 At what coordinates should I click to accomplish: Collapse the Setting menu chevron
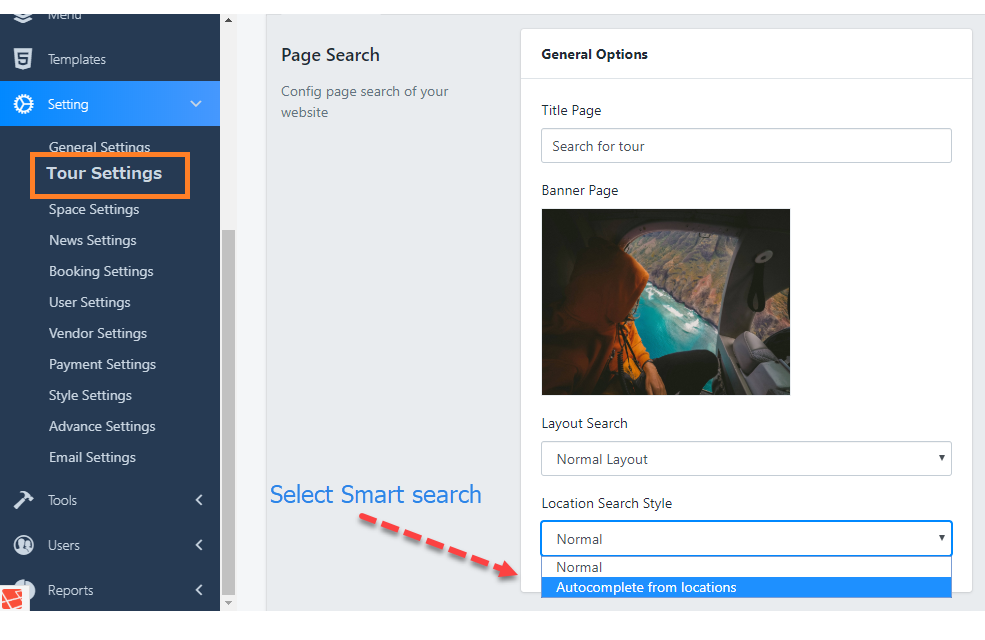tap(196, 104)
